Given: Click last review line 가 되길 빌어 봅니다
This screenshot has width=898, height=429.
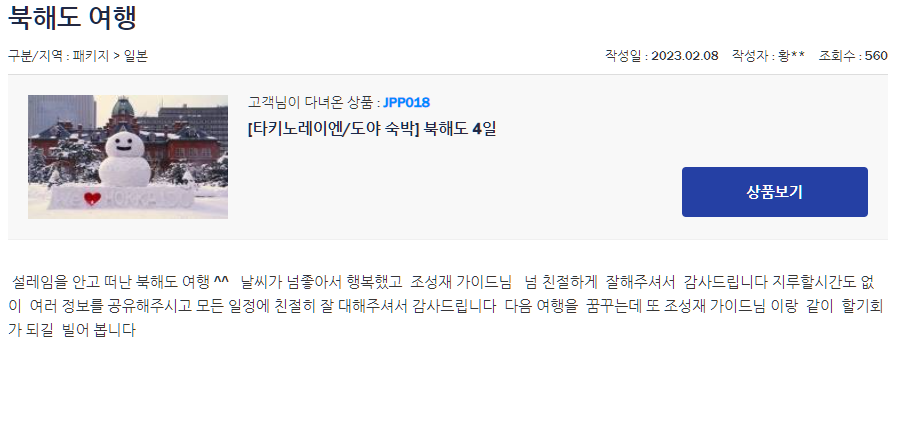Looking at the screenshot, I should pyautogui.click(x=72, y=330).
